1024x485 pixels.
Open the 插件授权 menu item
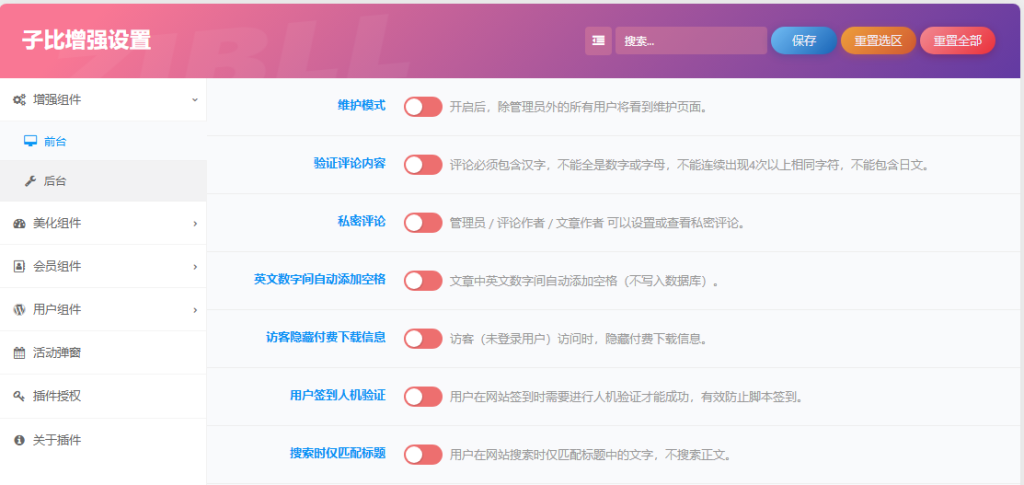(103, 396)
